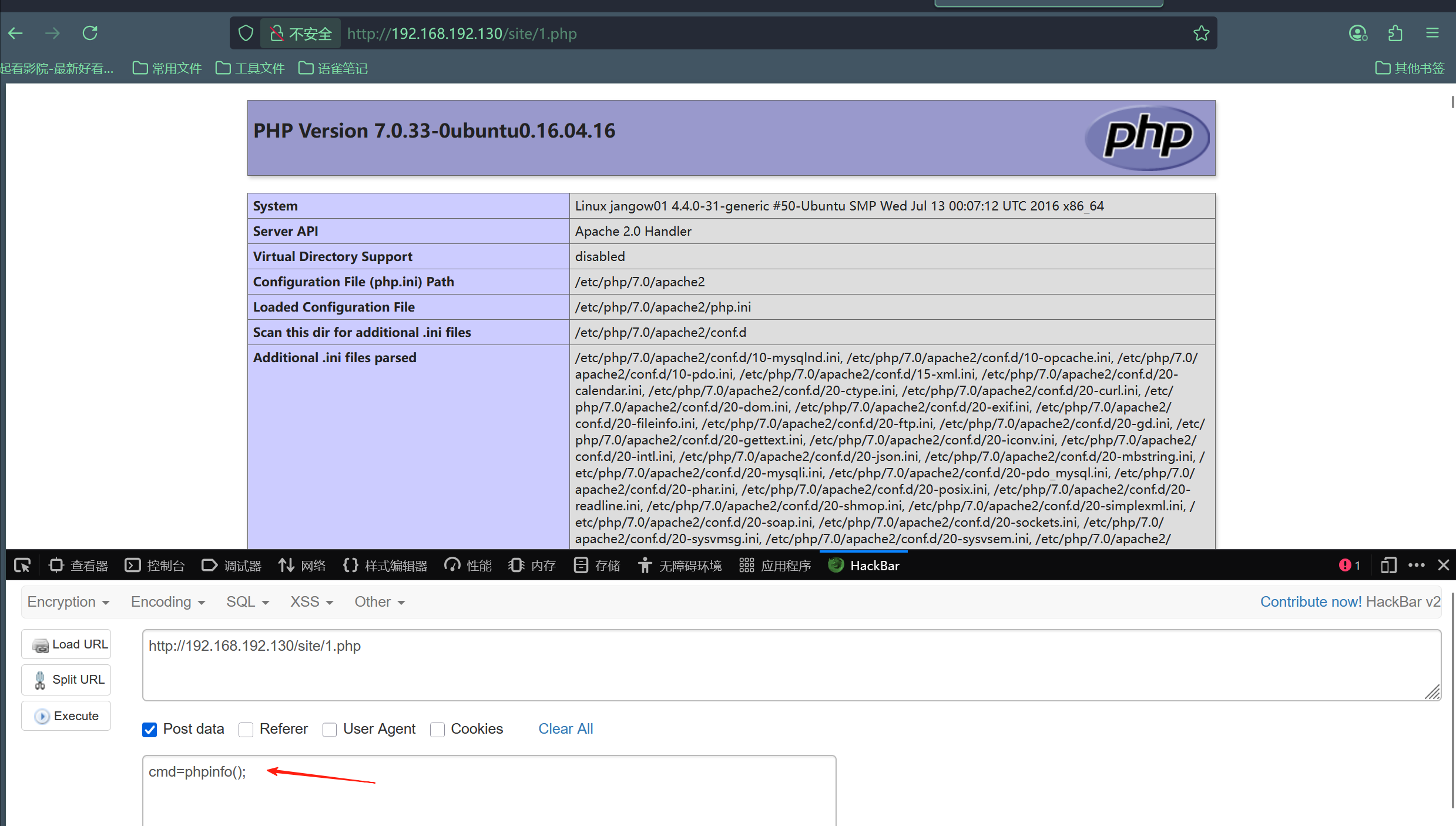Image resolution: width=1456 pixels, height=826 pixels.
Task: Switch to the 应用程序 application tab
Action: (x=775, y=566)
